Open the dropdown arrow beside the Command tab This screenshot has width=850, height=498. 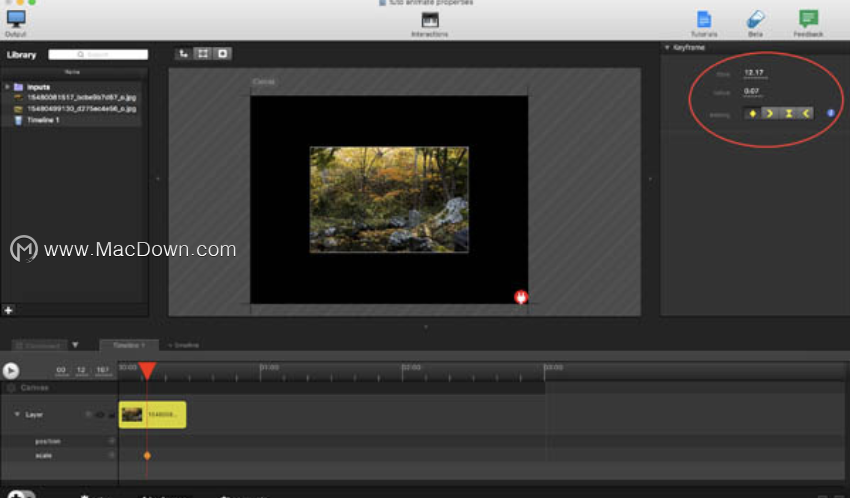click(75, 345)
